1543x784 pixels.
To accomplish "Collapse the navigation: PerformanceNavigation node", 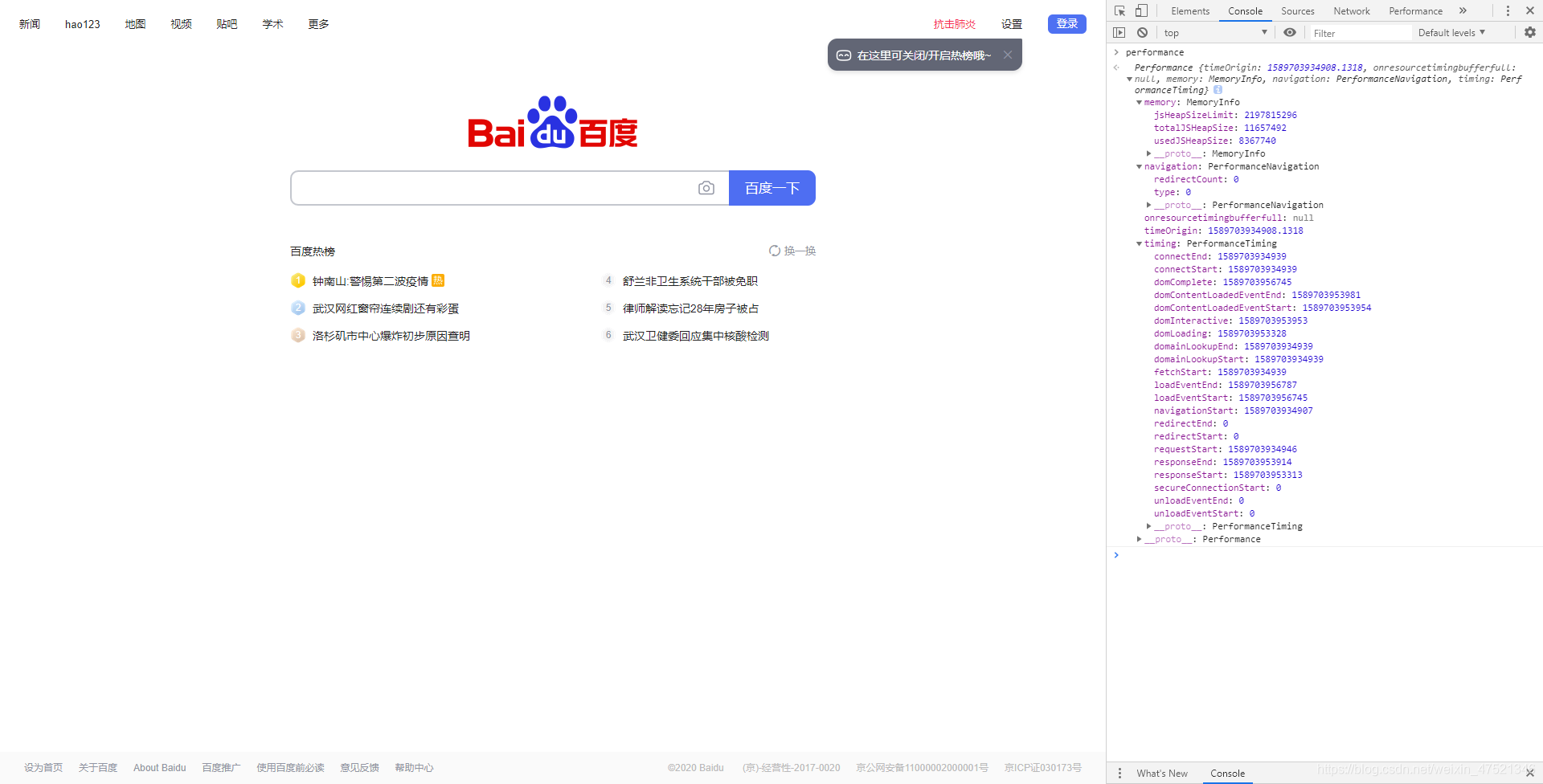I will [x=1139, y=167].
